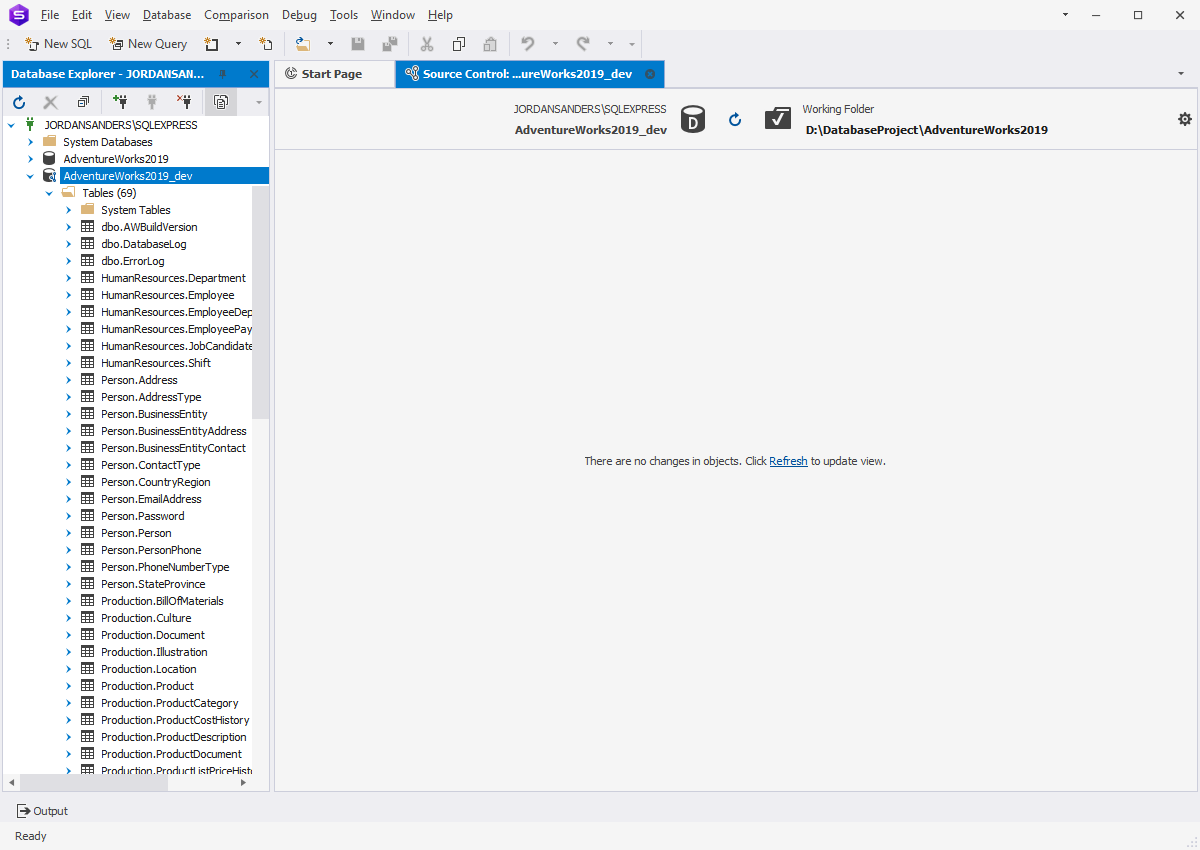Collapse the JORDANSANDERS\SQLEXPRESS server node
Screen dimensions: 1200x850
coord(11,125)
